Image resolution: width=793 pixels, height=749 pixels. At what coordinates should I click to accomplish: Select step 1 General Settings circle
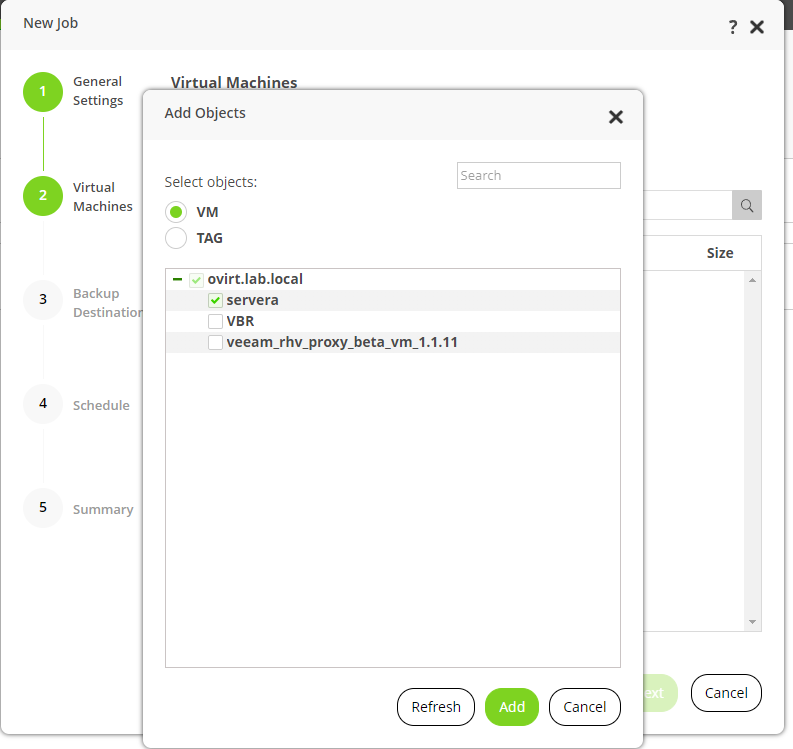43,91
